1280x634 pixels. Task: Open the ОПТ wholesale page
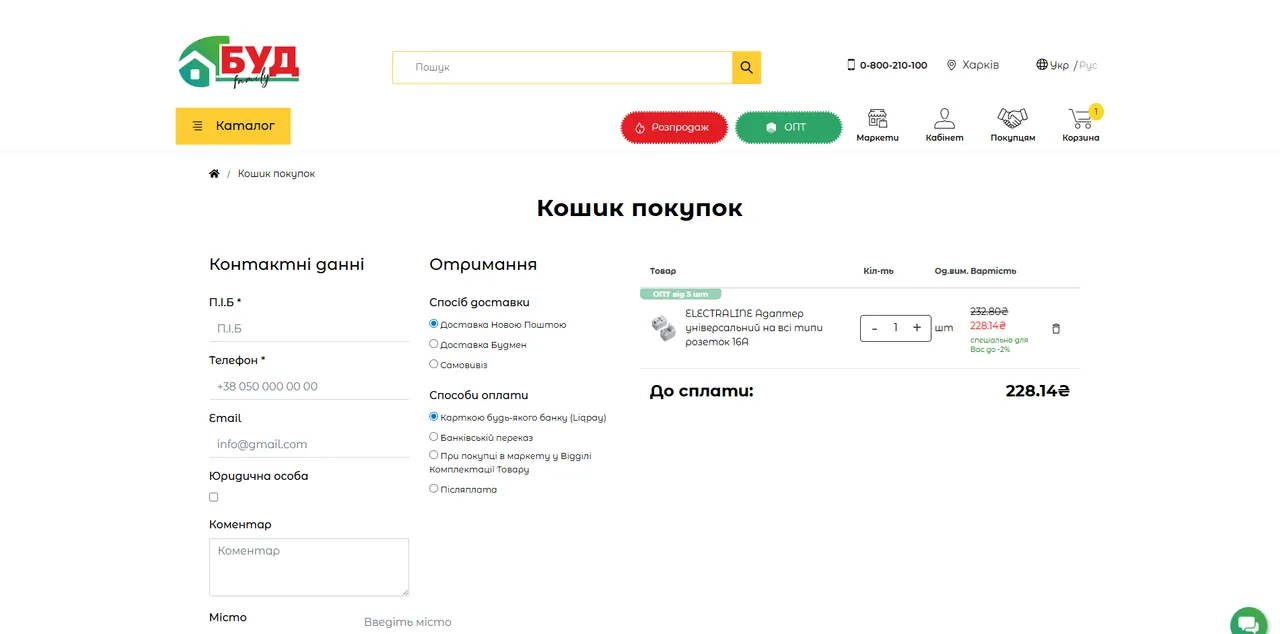point(788,128)
